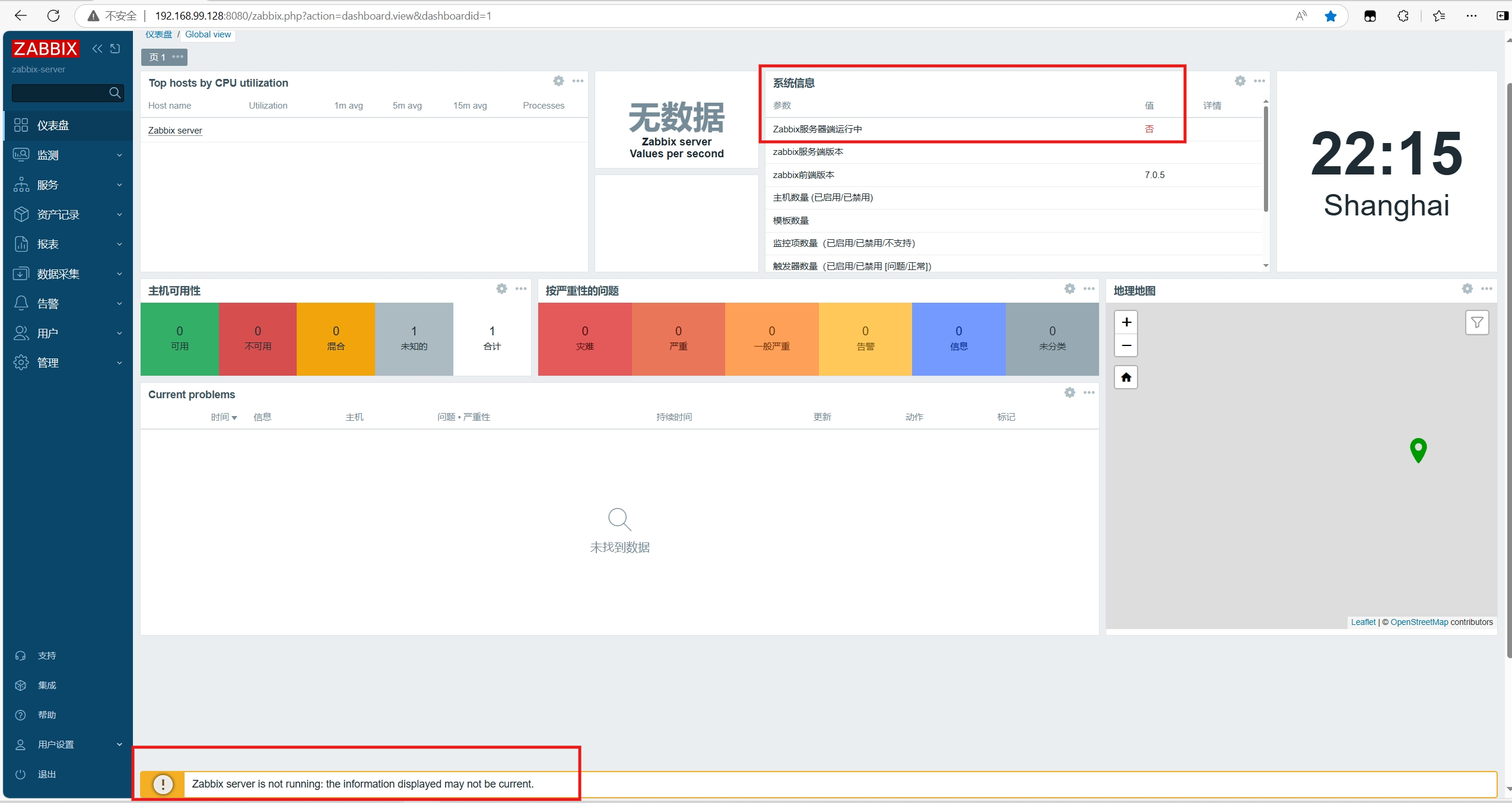Screen dimensions: 1512x803
Task: Click the 仪表盘 breadcrumb link
Action: pyautogui.click(x=158, y=34)
